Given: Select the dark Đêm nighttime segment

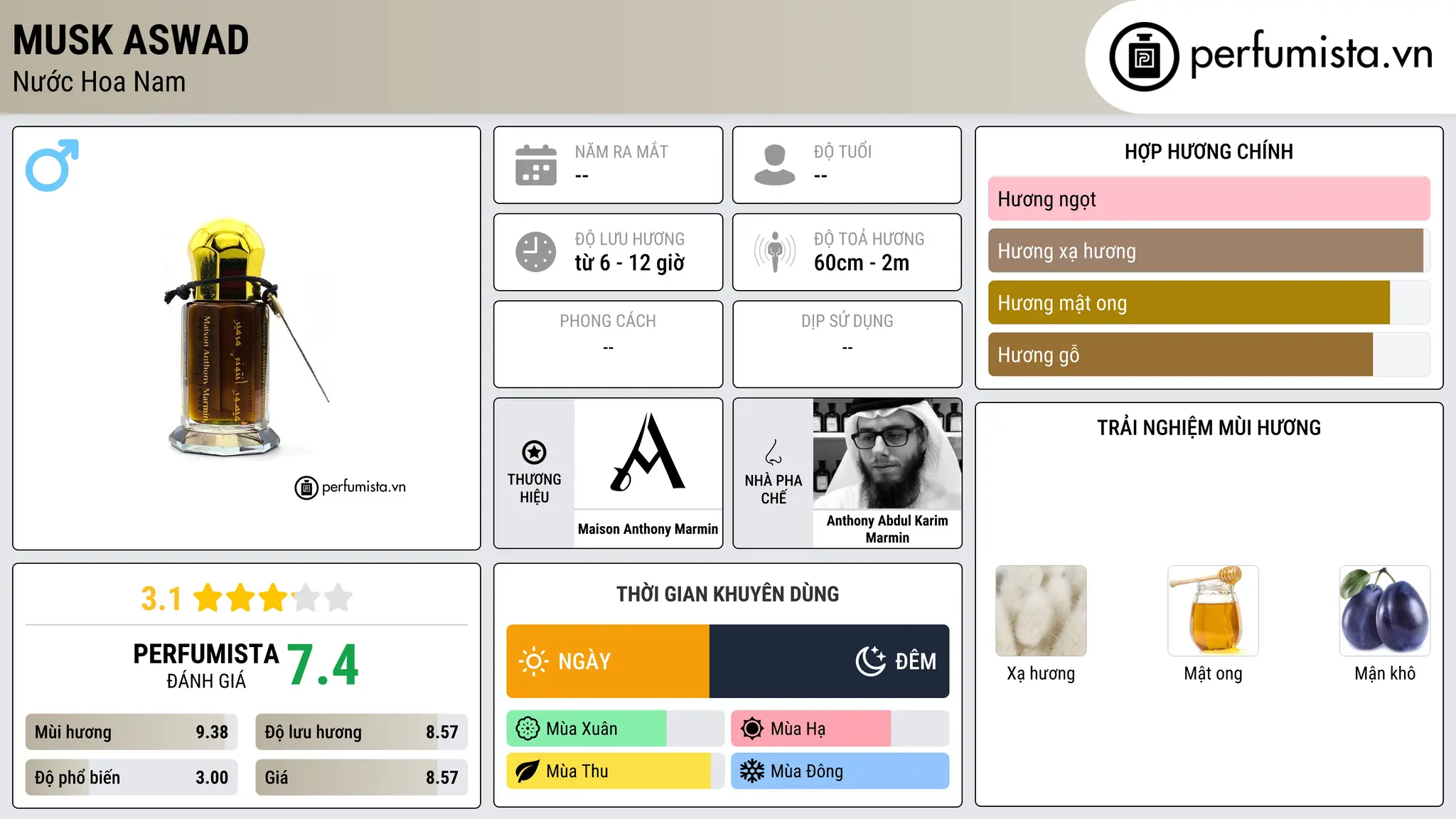Looking at the screenshot, I should coord(829,661).
